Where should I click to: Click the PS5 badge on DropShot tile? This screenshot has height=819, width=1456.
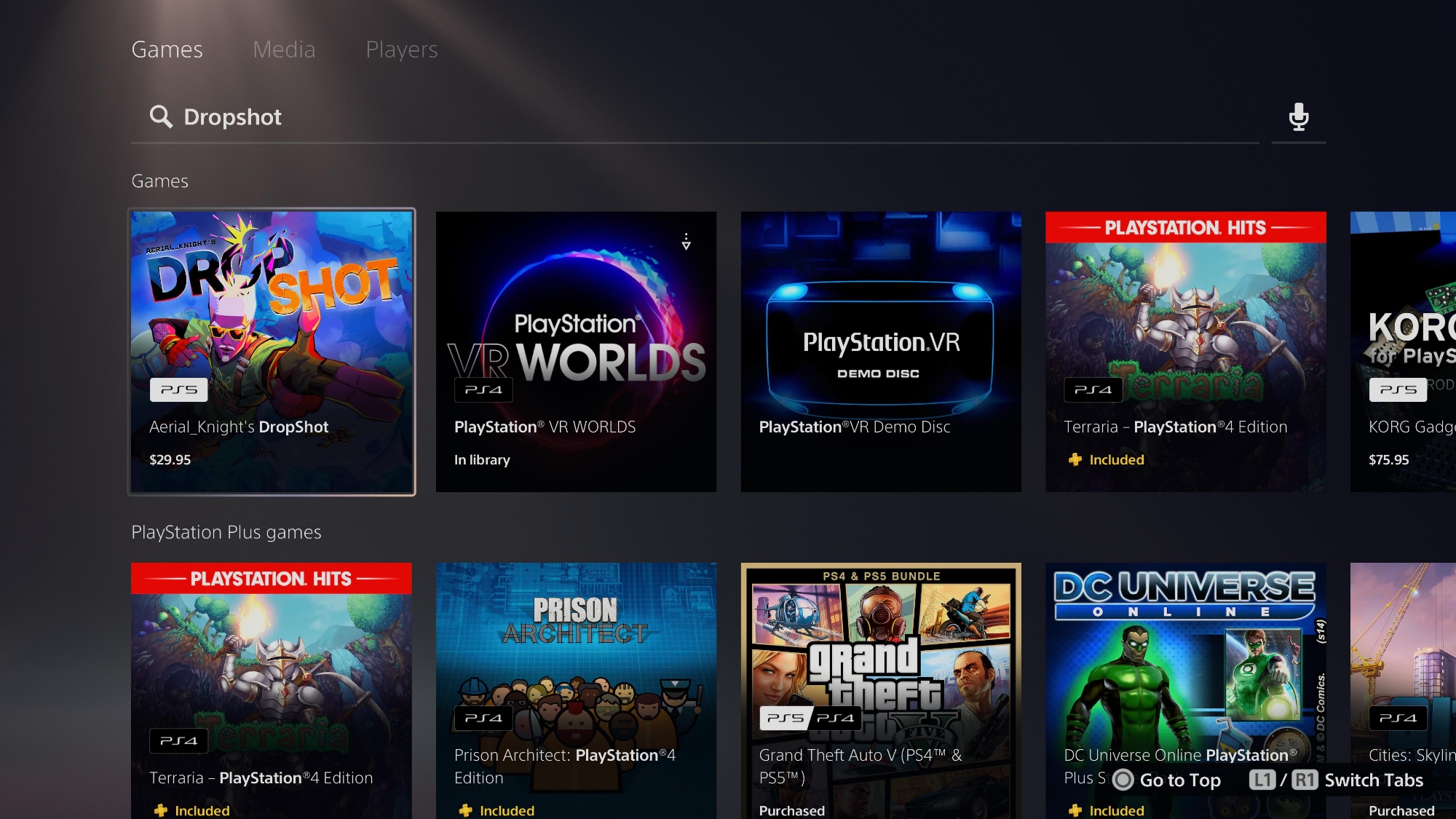[x=178, y=389]
